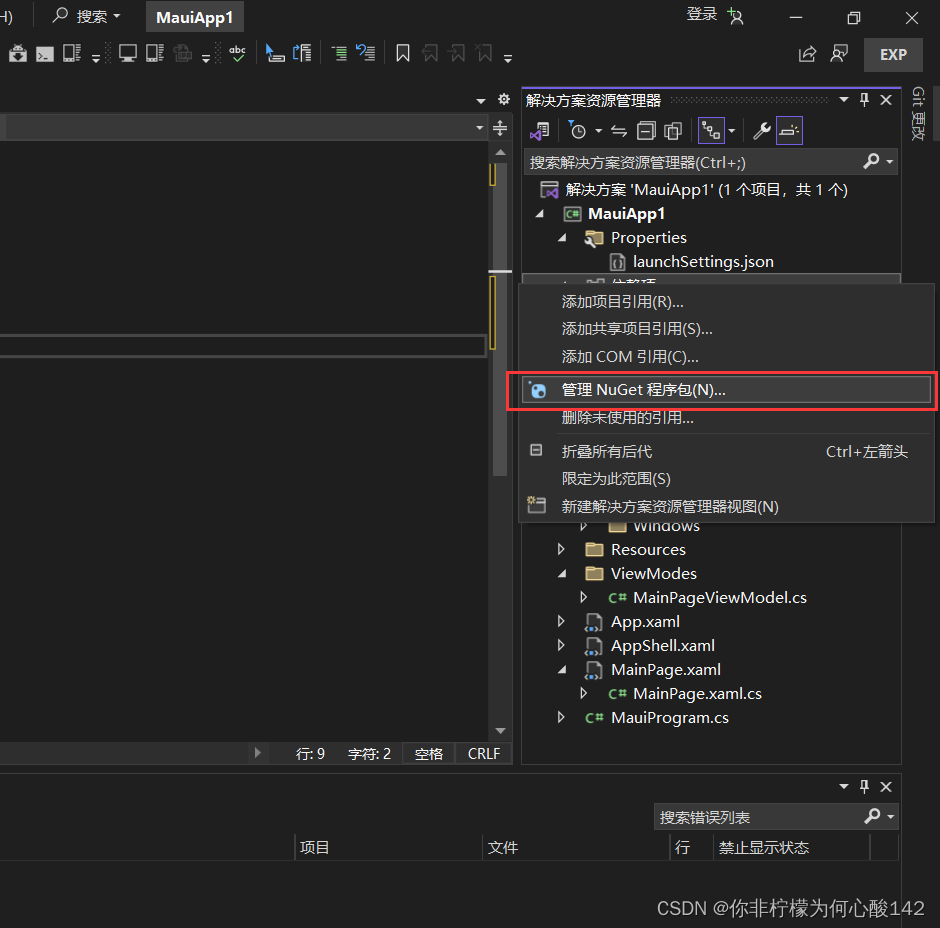Choose 添加项目引用(R)... menu item

pyautogui.click(x=726, y=302)
